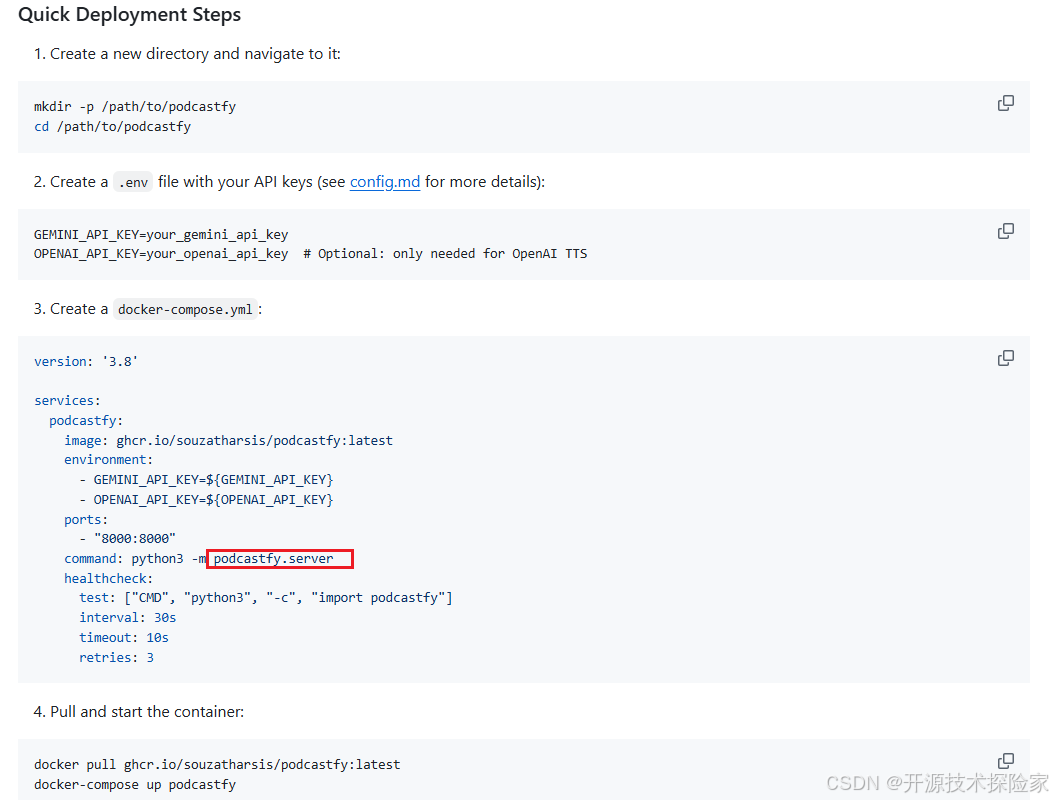
Task: Click the '"8000:8000"' port mapping
Action: [x=135, y=539]
